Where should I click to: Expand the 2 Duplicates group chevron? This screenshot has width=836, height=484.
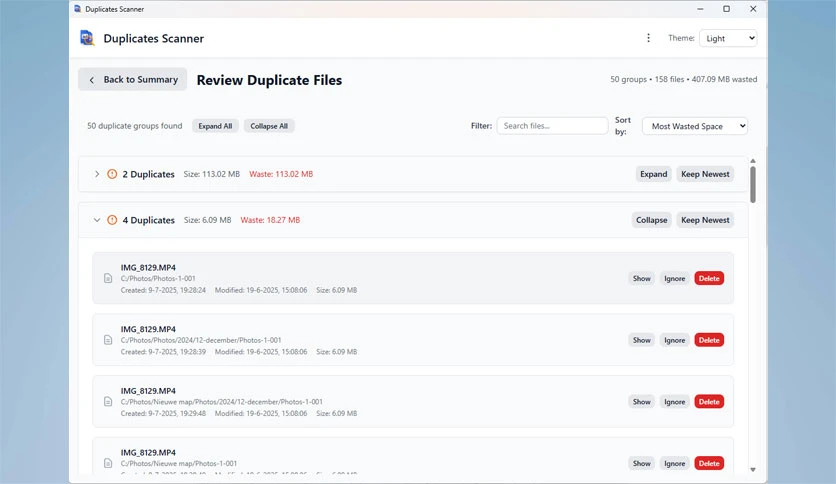97,174
